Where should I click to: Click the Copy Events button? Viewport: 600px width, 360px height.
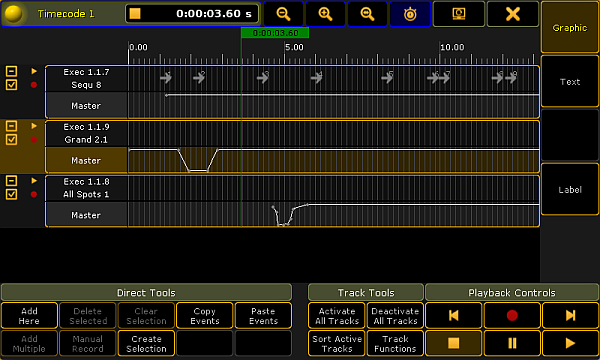pyautogui.click(x=205, y=316)
